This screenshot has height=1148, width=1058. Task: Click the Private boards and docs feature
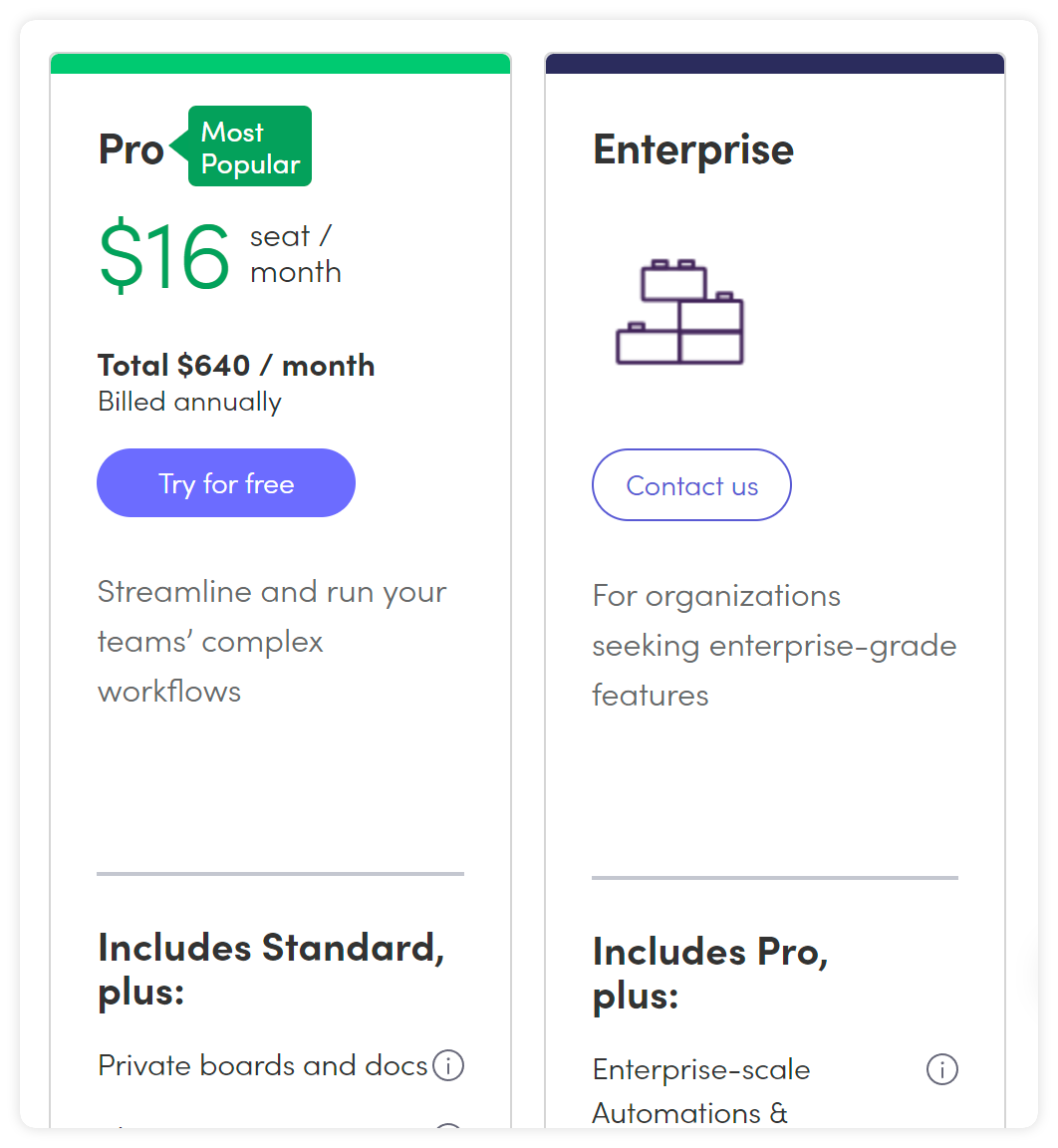pos(263,1066)
